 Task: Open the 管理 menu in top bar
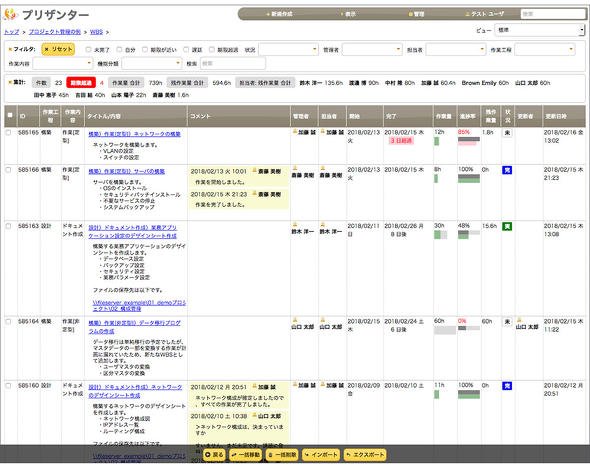point(417,14)
